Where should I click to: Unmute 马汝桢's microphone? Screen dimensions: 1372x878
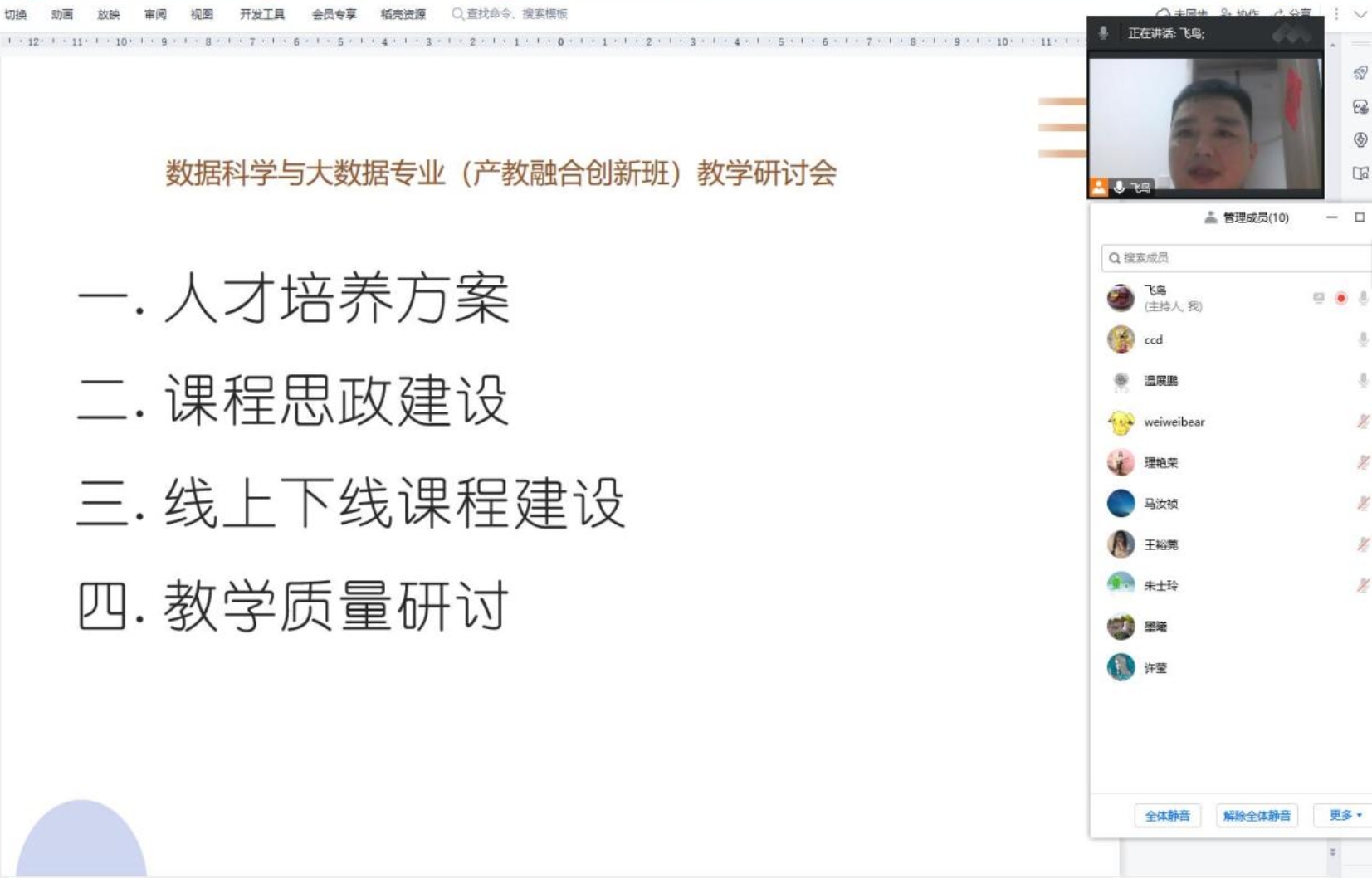(1362, 503)
